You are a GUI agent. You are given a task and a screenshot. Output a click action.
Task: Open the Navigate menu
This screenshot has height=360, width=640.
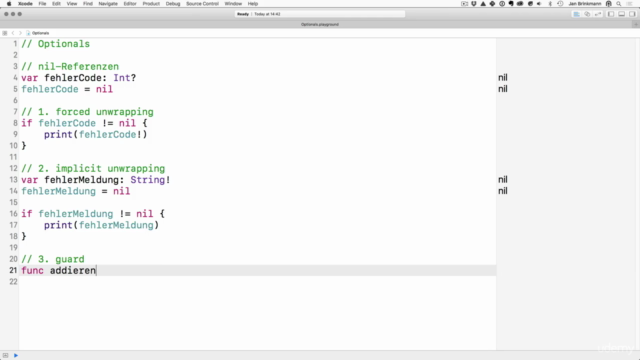coord(108,4)
